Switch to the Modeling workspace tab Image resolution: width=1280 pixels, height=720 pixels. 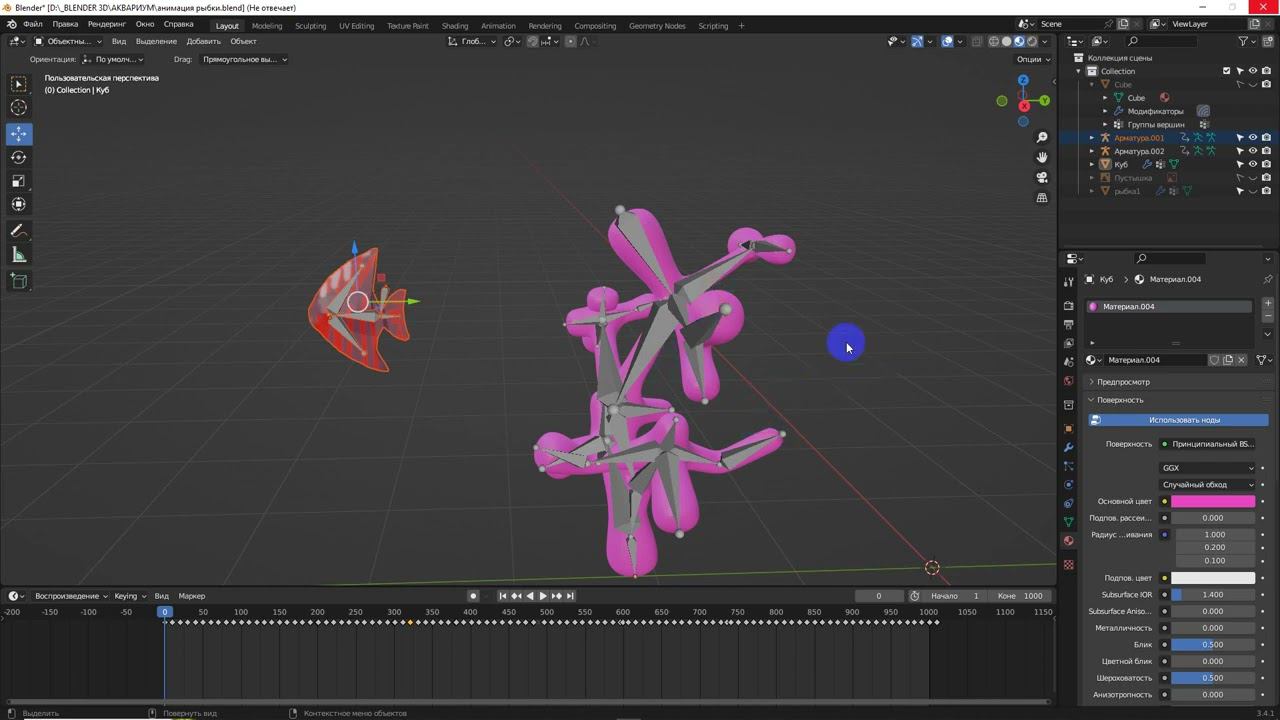pos(267,26)
